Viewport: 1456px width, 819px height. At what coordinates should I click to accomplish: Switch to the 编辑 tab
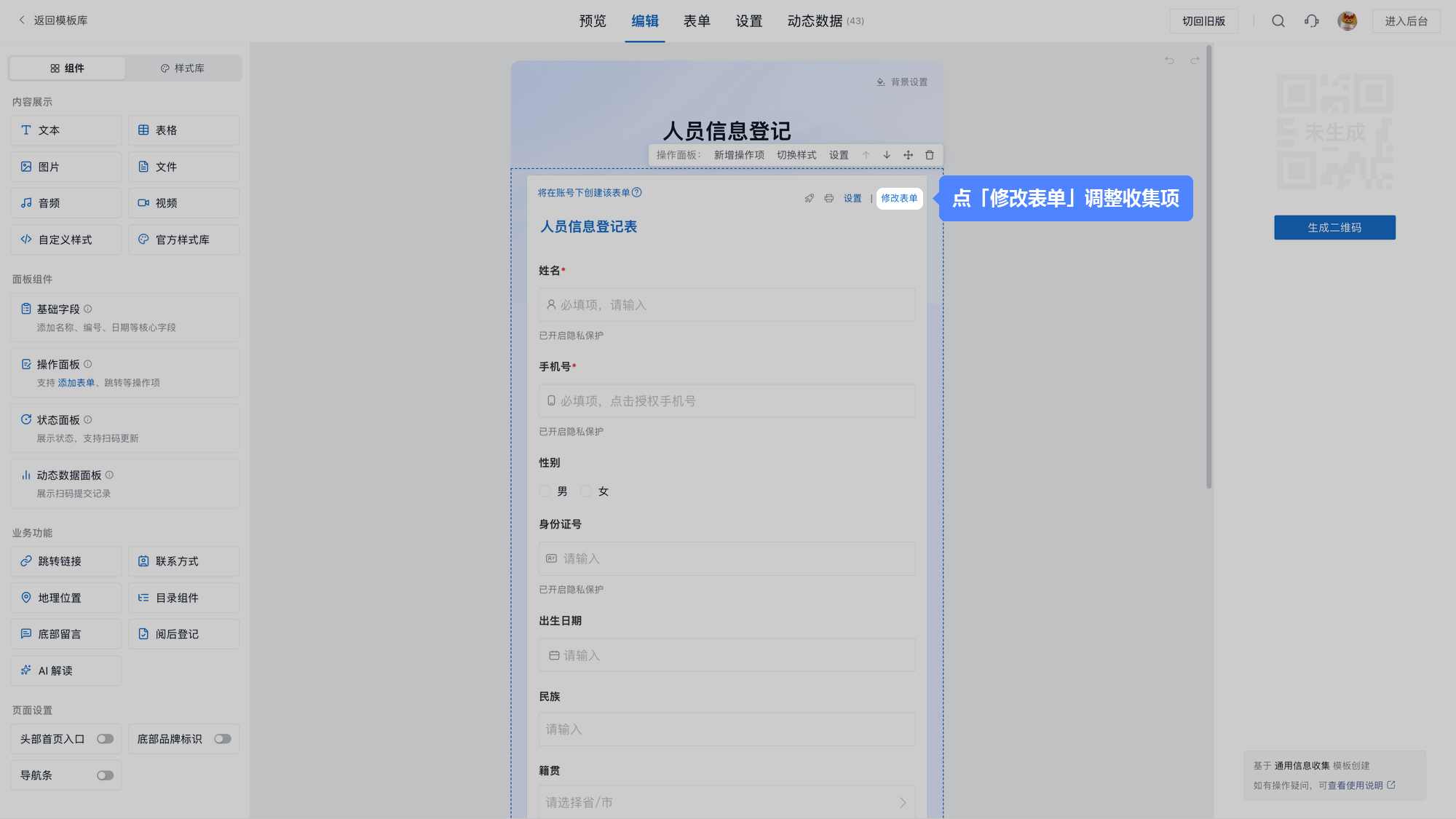coord(645,21)
